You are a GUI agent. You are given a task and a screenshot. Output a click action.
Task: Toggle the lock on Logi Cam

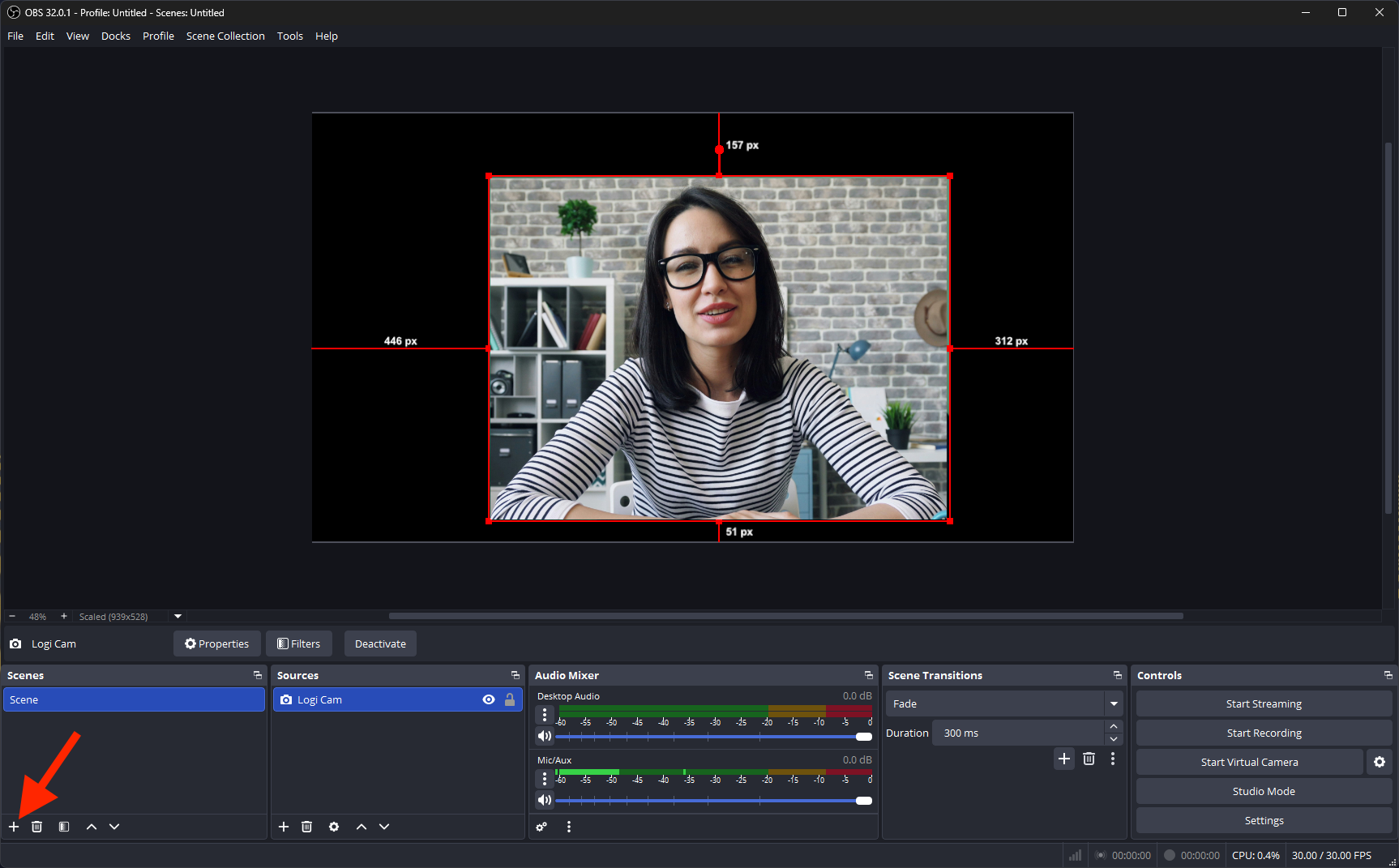tap(510, 699)
